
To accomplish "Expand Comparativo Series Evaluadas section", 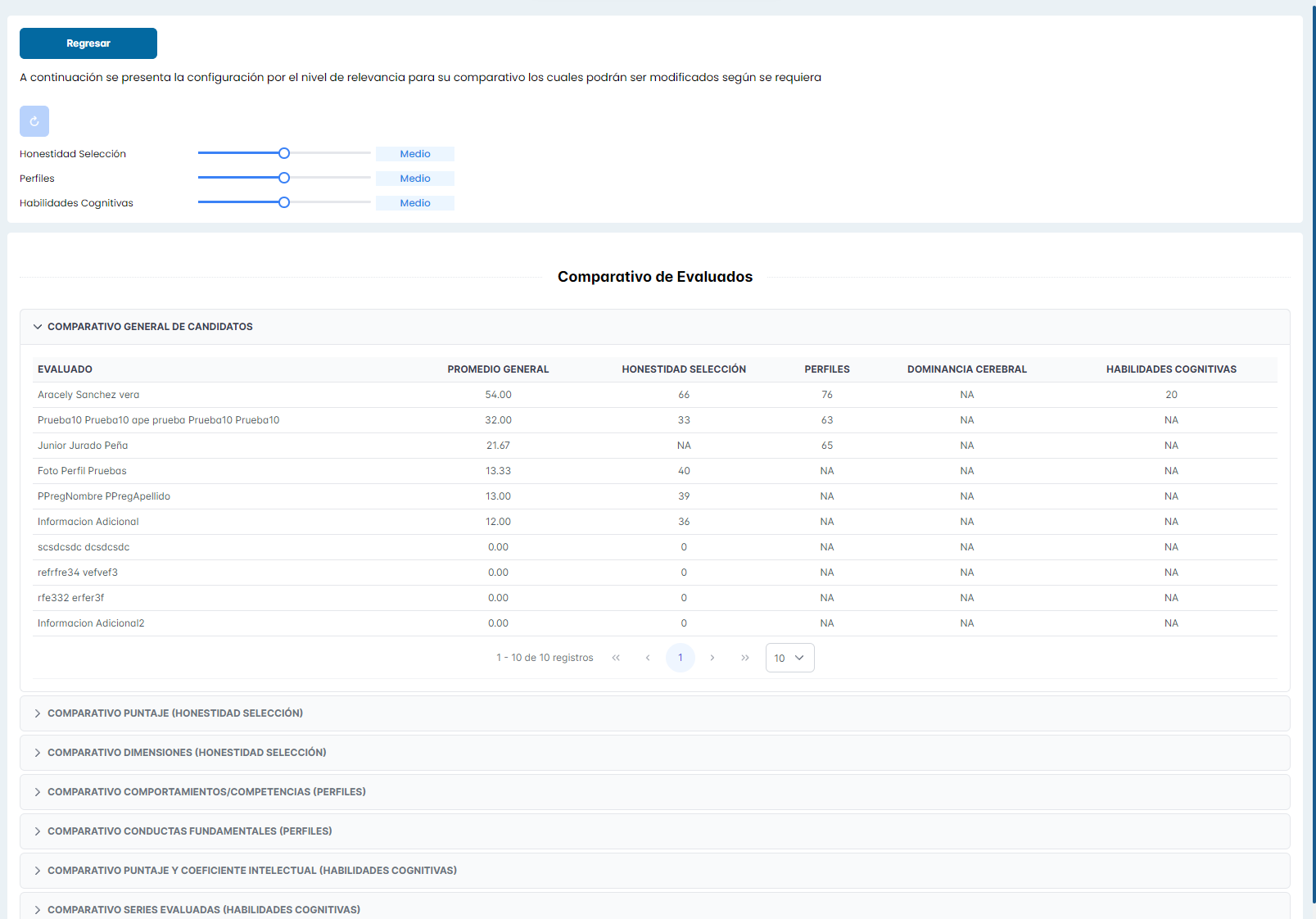I will (203, 909).
